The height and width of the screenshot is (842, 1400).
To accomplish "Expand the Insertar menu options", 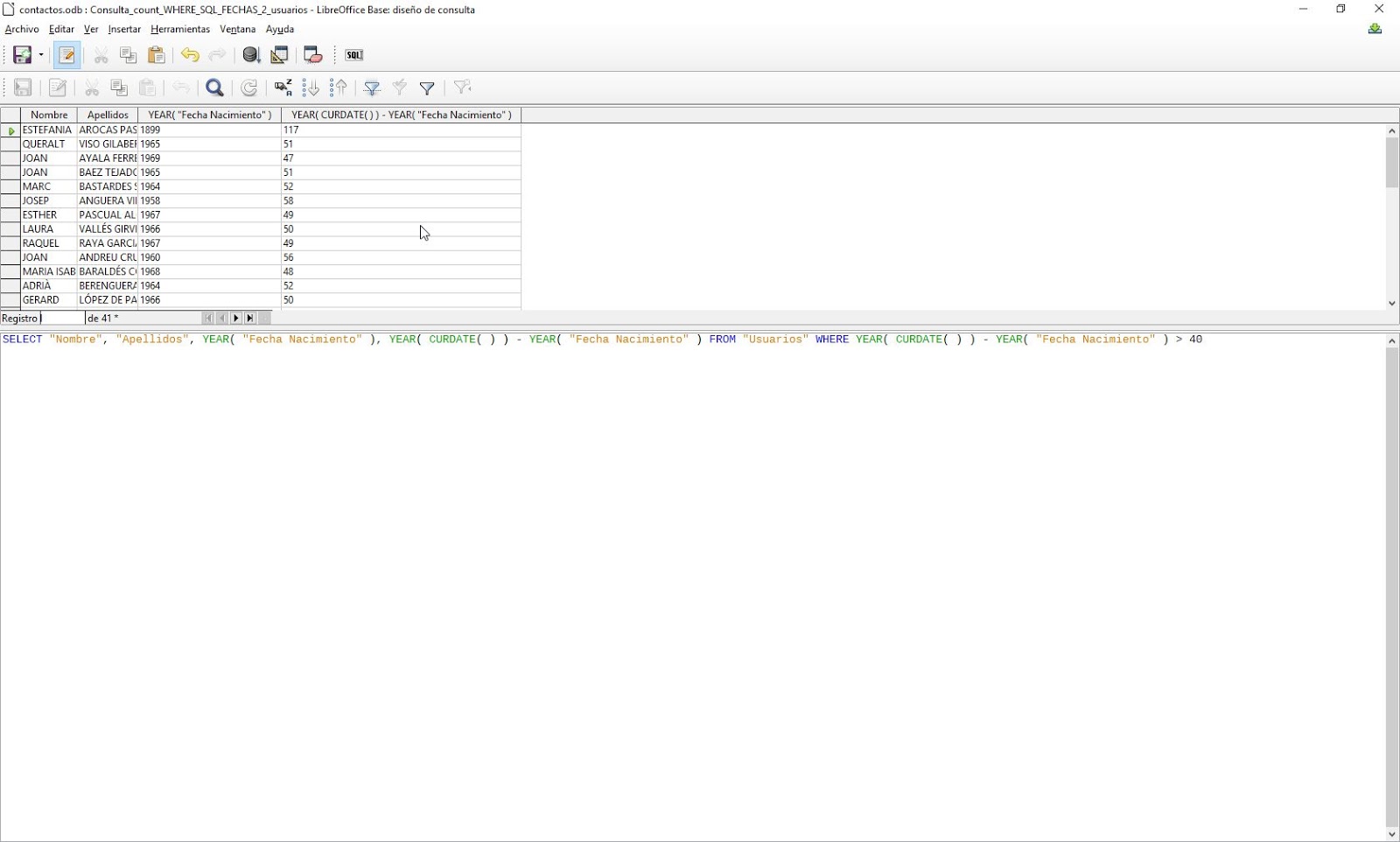I will [123, 29].
